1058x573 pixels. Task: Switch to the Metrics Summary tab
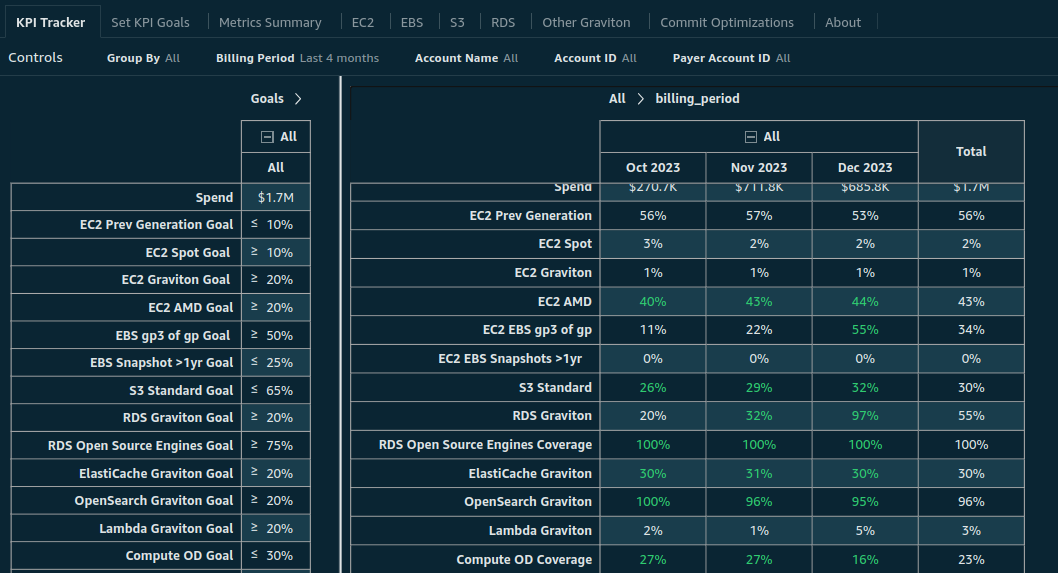click(x=270, y=22)
